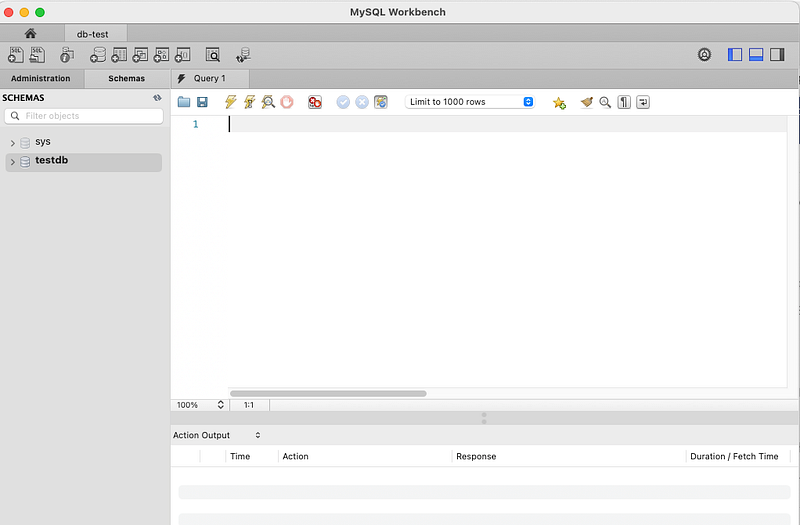Open the object inspector info icon

(x=67, y=55)
